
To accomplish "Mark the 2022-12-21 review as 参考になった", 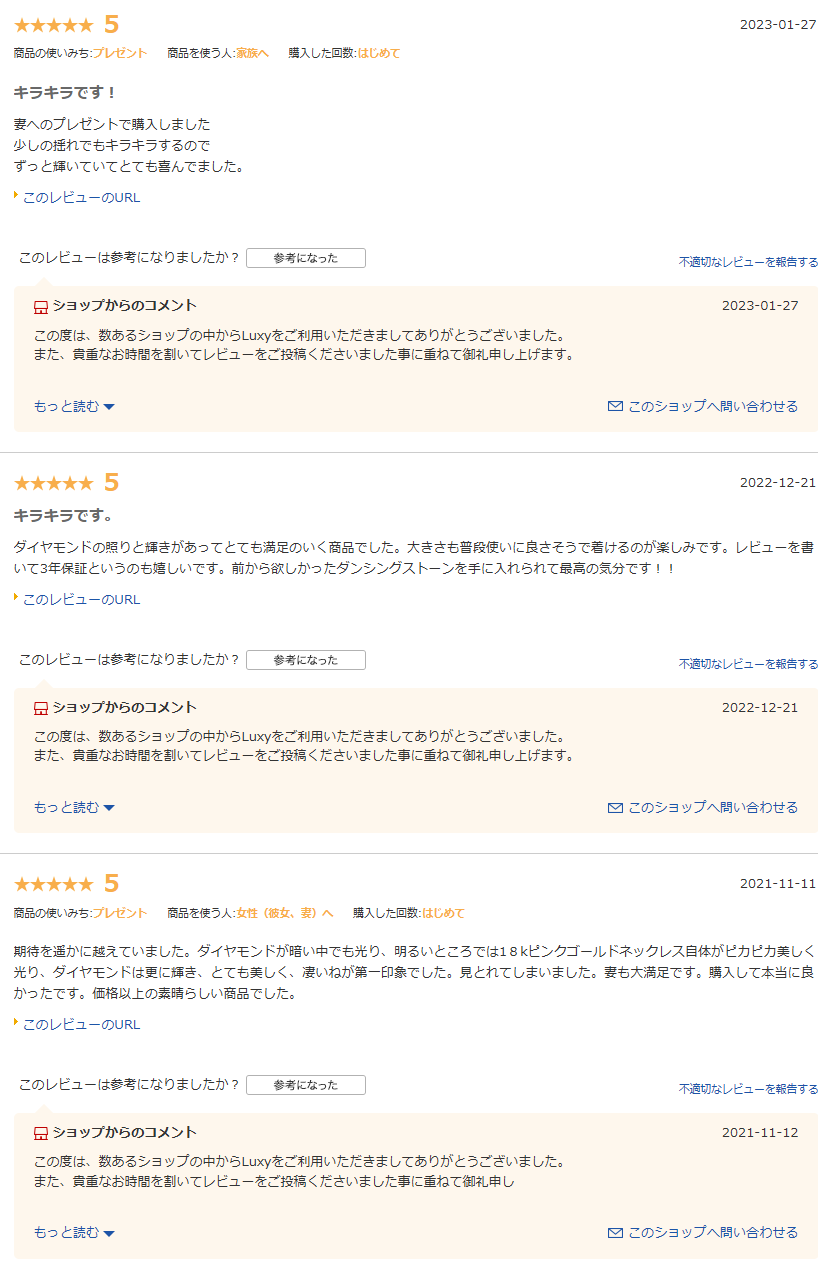I will click(x=306, y=660).
